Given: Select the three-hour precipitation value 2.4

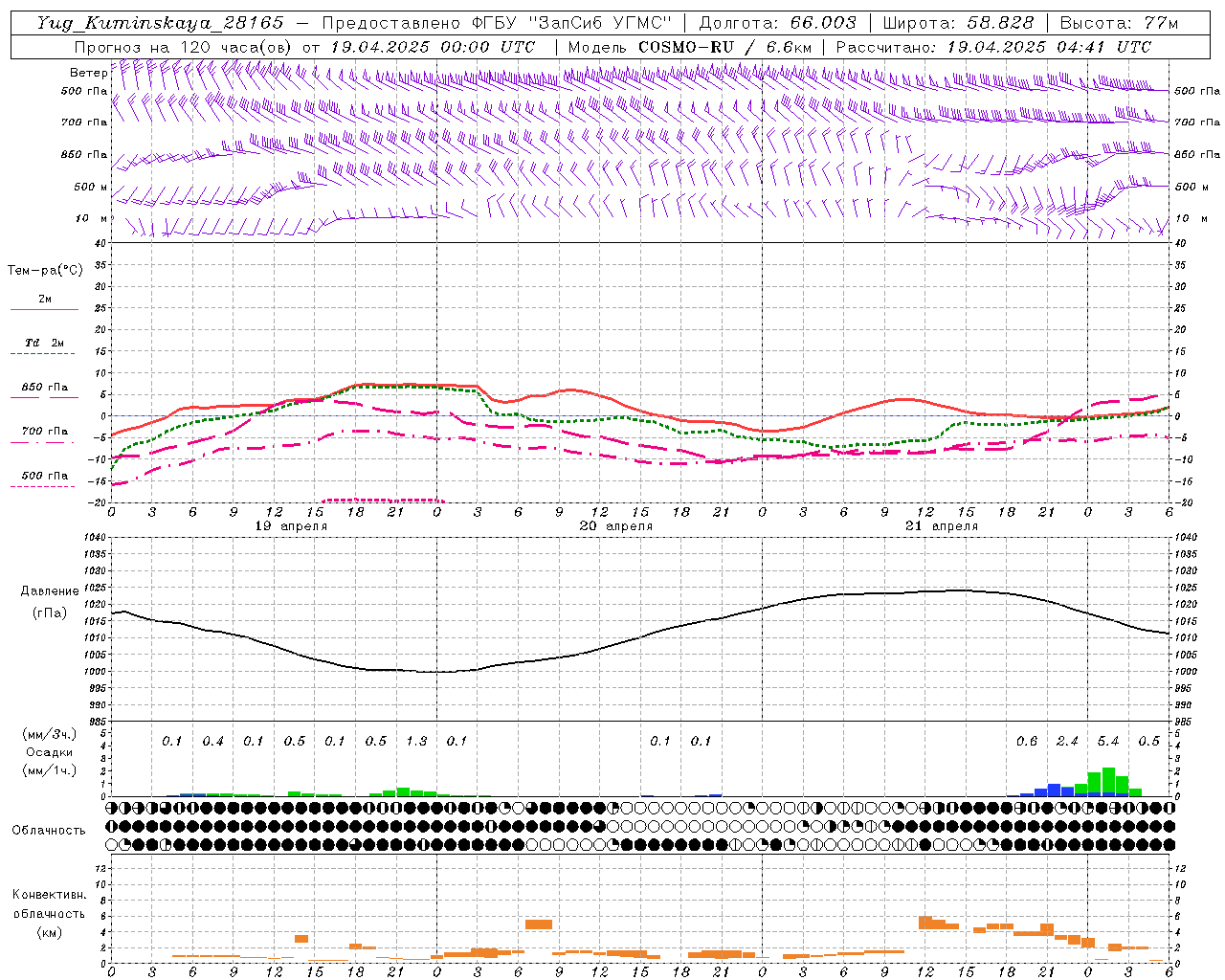Looking at the screenshot, I should click(1067, 741).
